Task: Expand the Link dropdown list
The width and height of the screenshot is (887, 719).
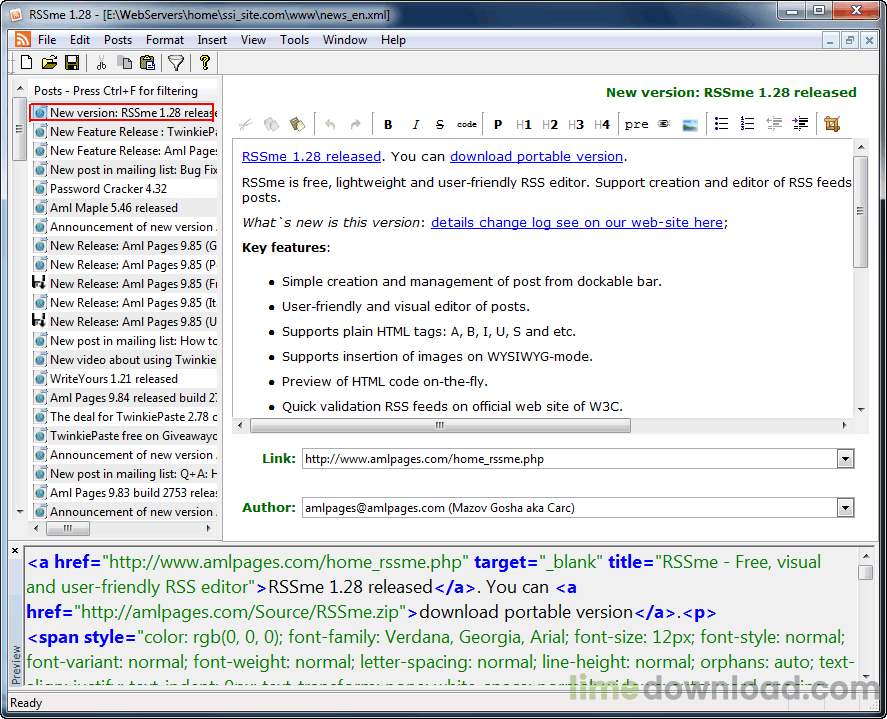Action: pyautogui.click(x=845, y=459)
